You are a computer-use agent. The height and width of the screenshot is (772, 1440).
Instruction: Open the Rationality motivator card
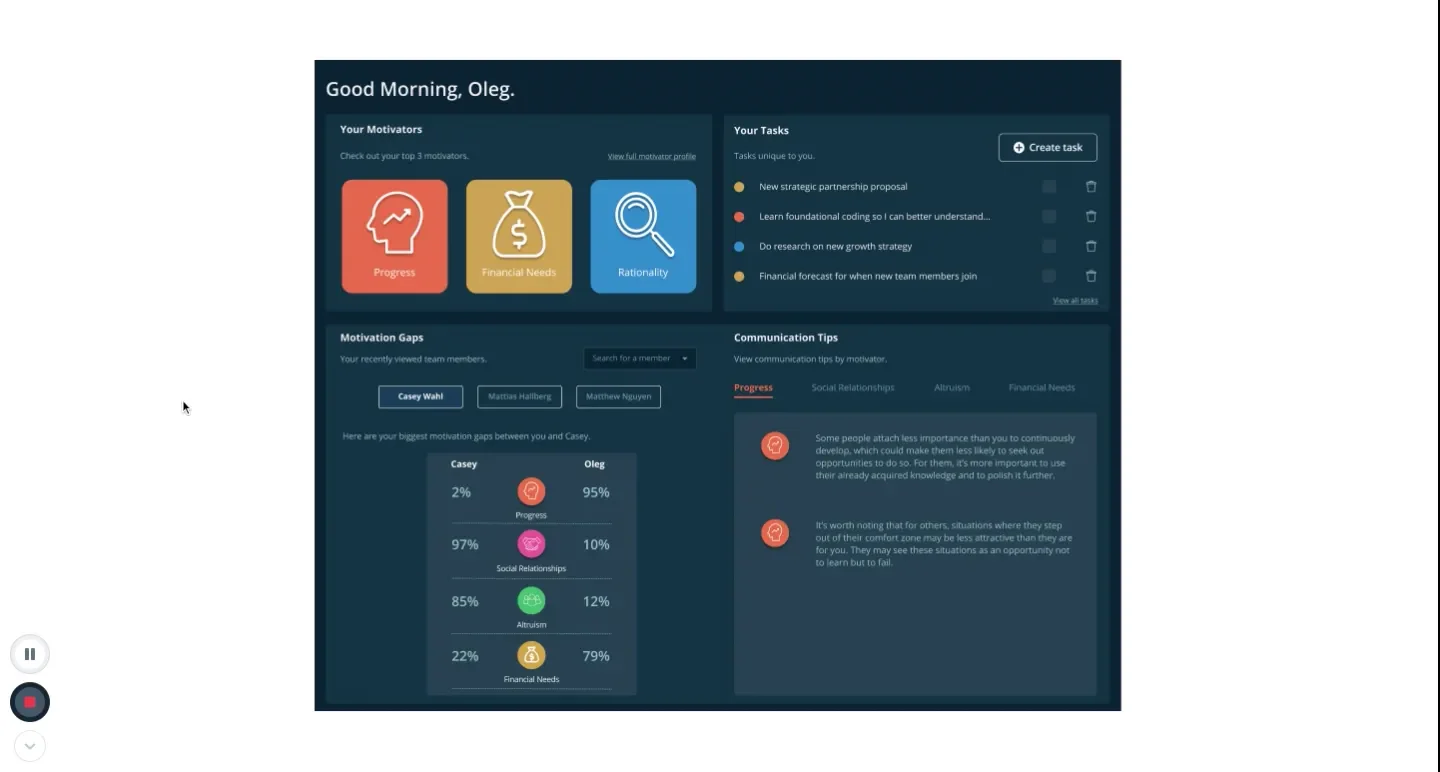coord(643,237)
